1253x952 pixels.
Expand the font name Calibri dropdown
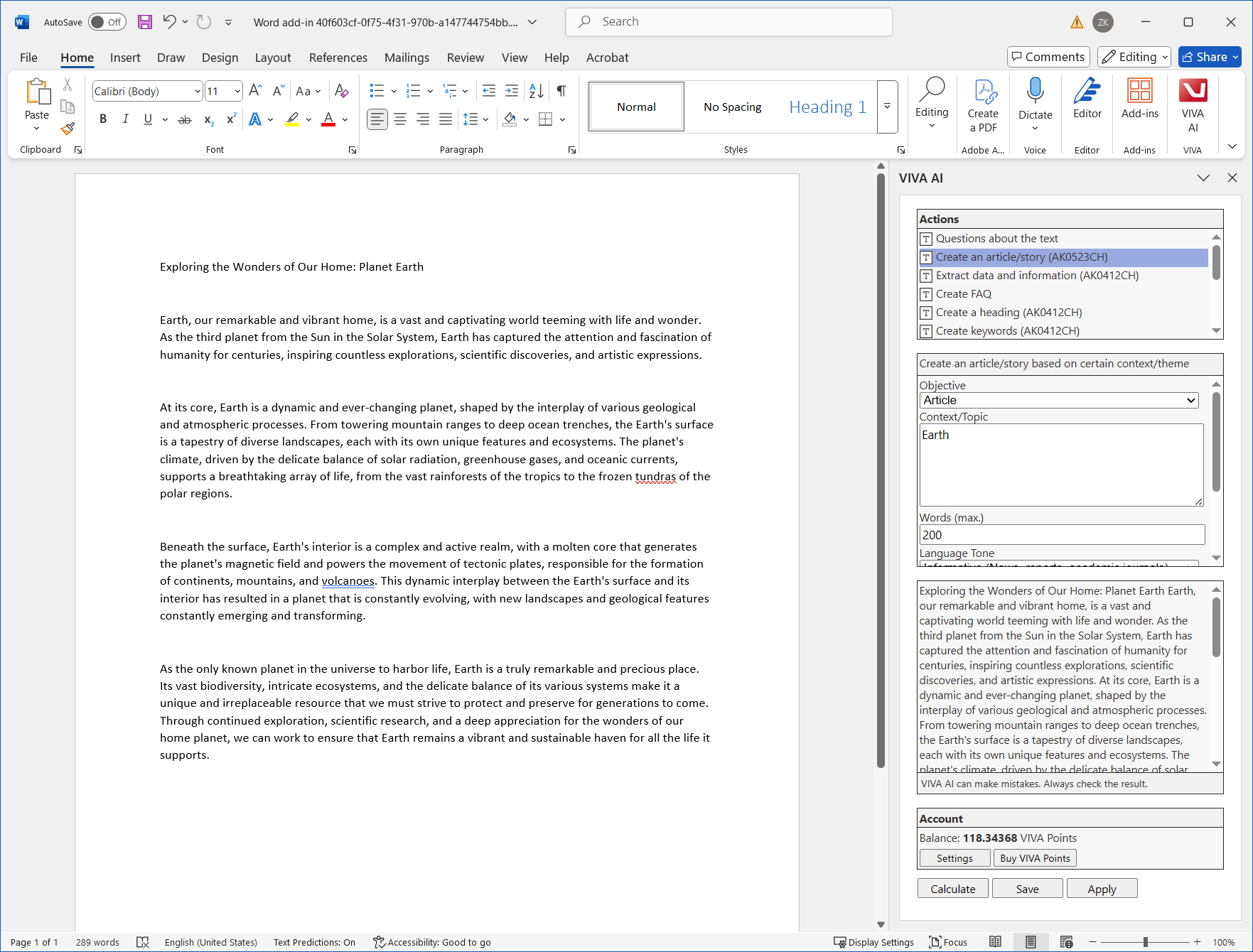pyautogui.click(x=197, y=91)
